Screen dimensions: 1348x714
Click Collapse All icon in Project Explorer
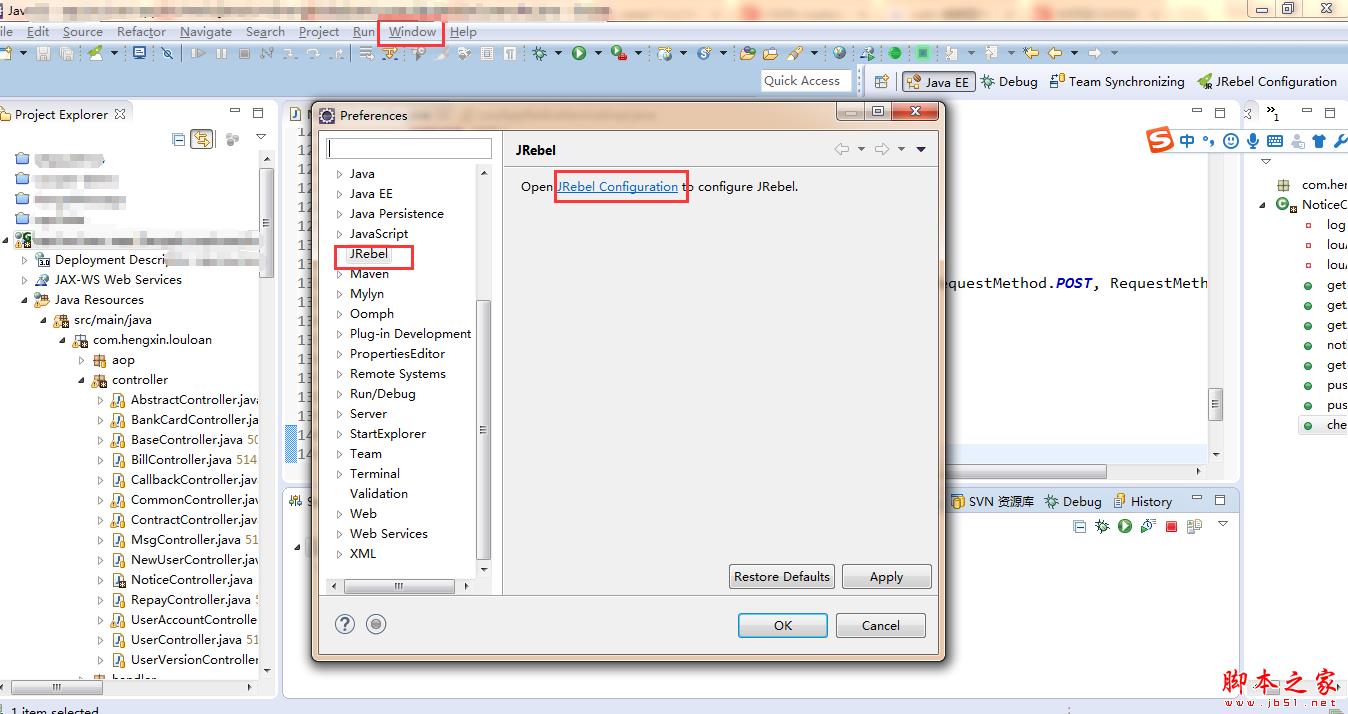pyautogui.click(x=179, y=139)
